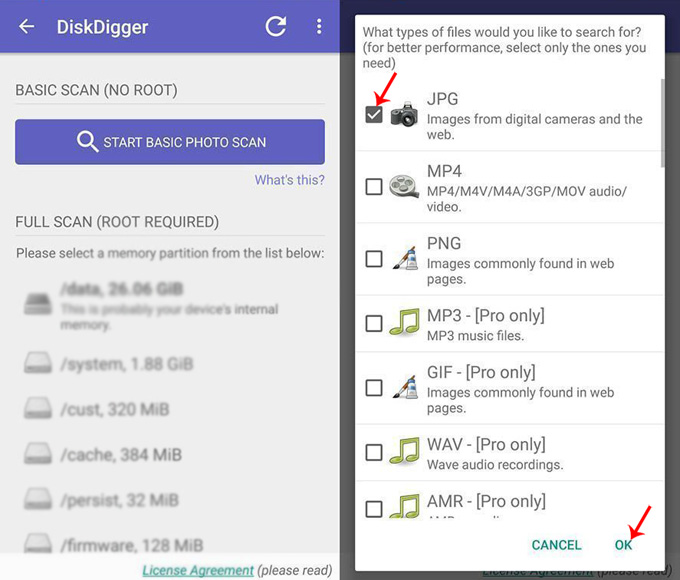Select the /cache 384 MiB partition
Viewport: 680px width, 580px height.
170,454
